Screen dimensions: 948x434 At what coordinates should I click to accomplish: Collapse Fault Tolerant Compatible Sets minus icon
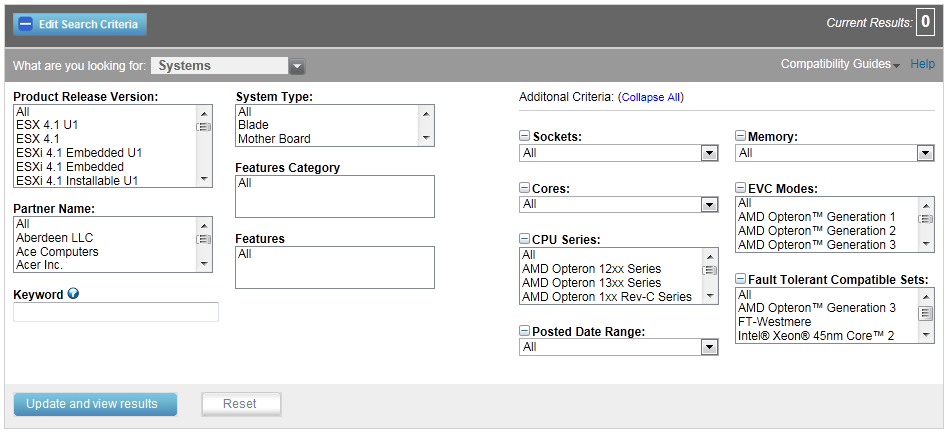741,279
